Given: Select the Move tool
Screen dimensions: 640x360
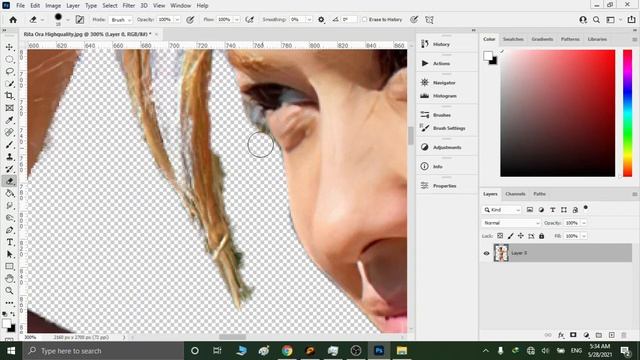Looking at the screenshot, I should tap(9, 47).
